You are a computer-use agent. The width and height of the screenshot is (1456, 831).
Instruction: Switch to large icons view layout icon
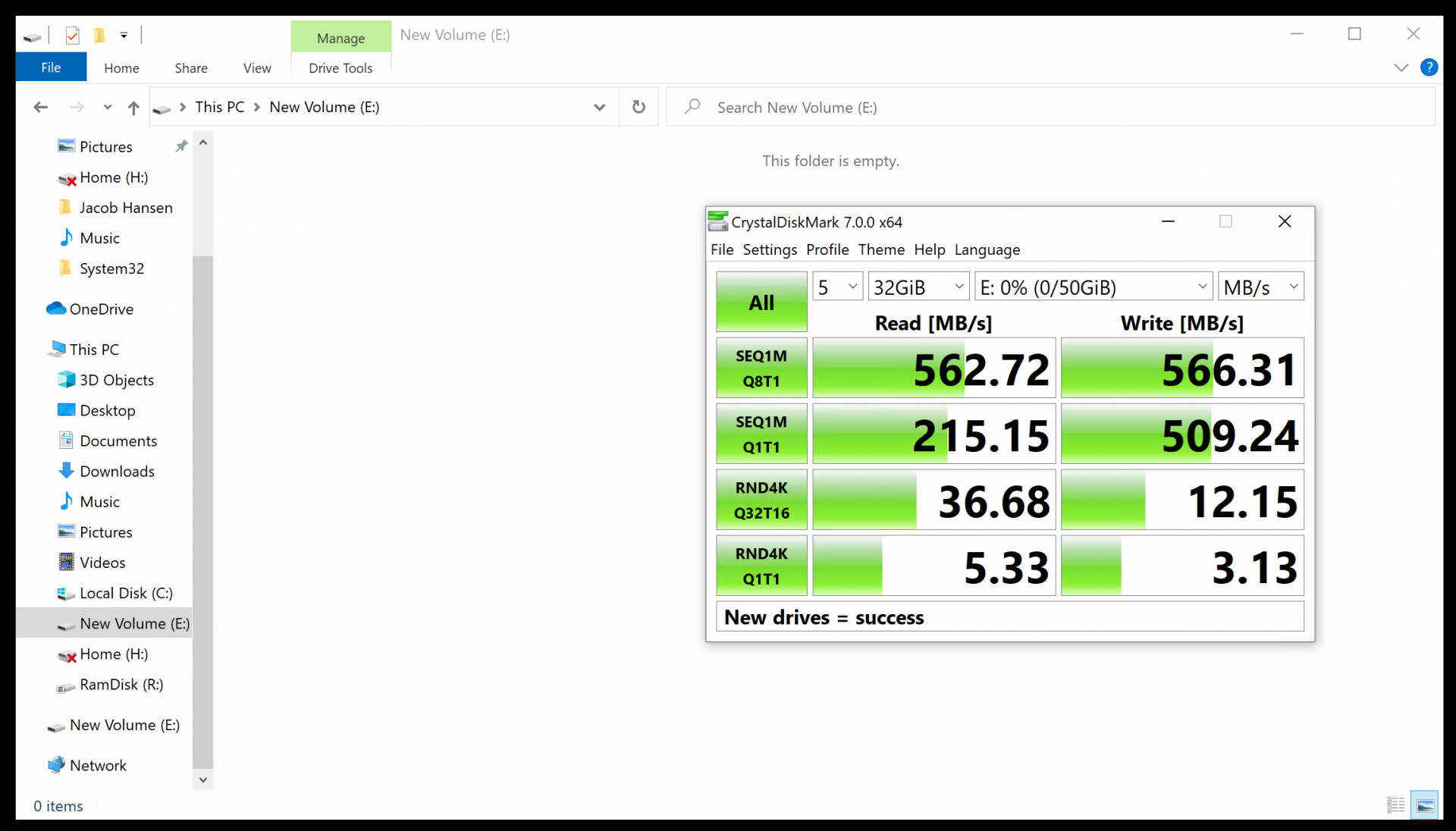[1425, 805]
